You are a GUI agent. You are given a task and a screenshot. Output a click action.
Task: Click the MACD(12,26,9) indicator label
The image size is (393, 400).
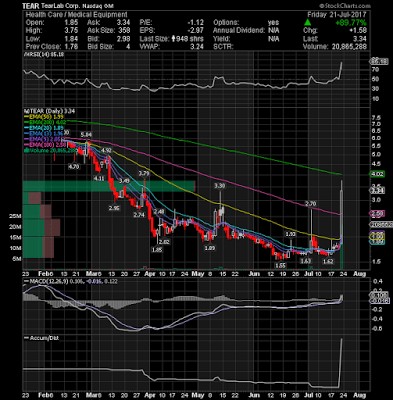[x=46, y=282]
